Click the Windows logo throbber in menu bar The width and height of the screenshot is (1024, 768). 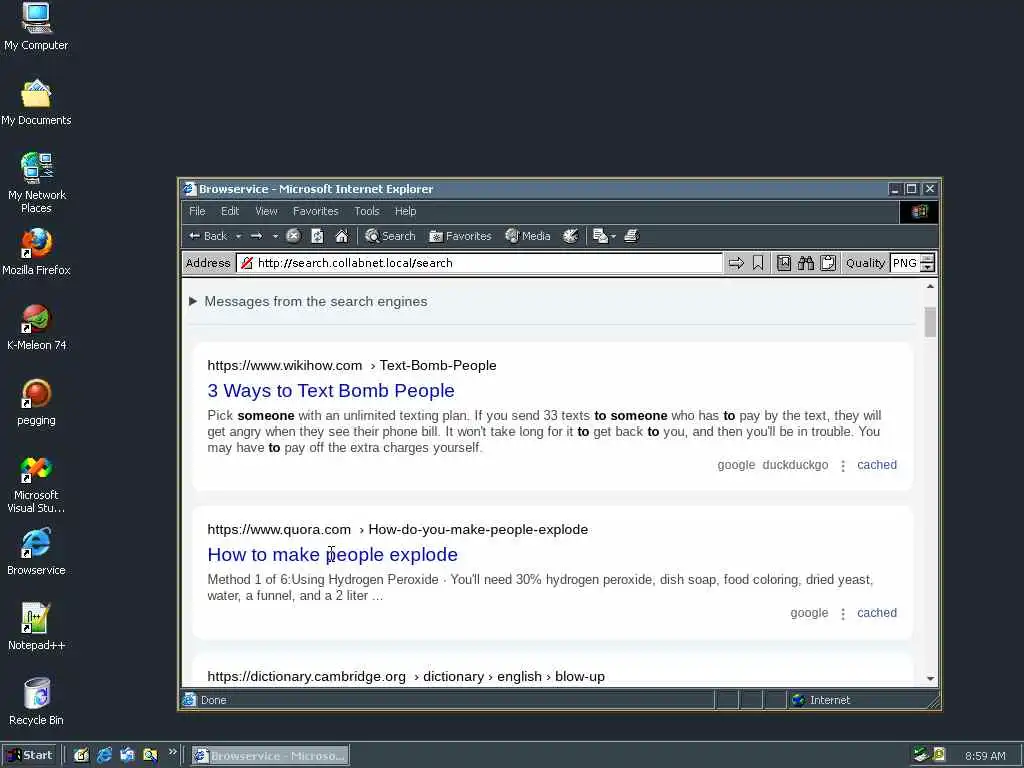coord(919,211)
